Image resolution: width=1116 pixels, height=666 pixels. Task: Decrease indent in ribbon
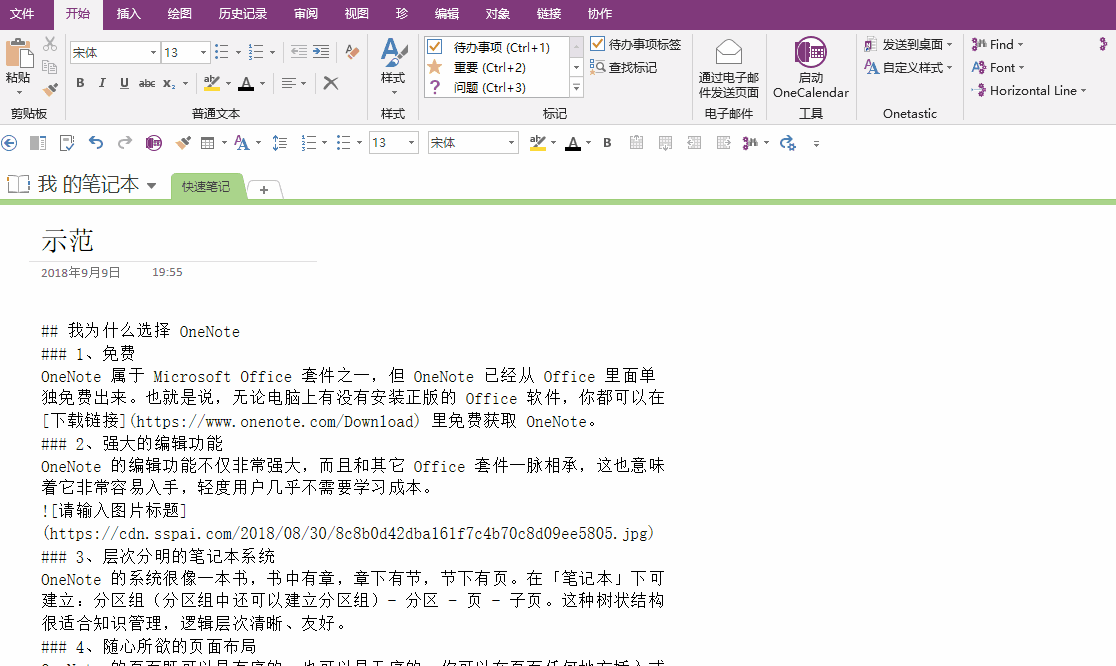click(299, 52)
